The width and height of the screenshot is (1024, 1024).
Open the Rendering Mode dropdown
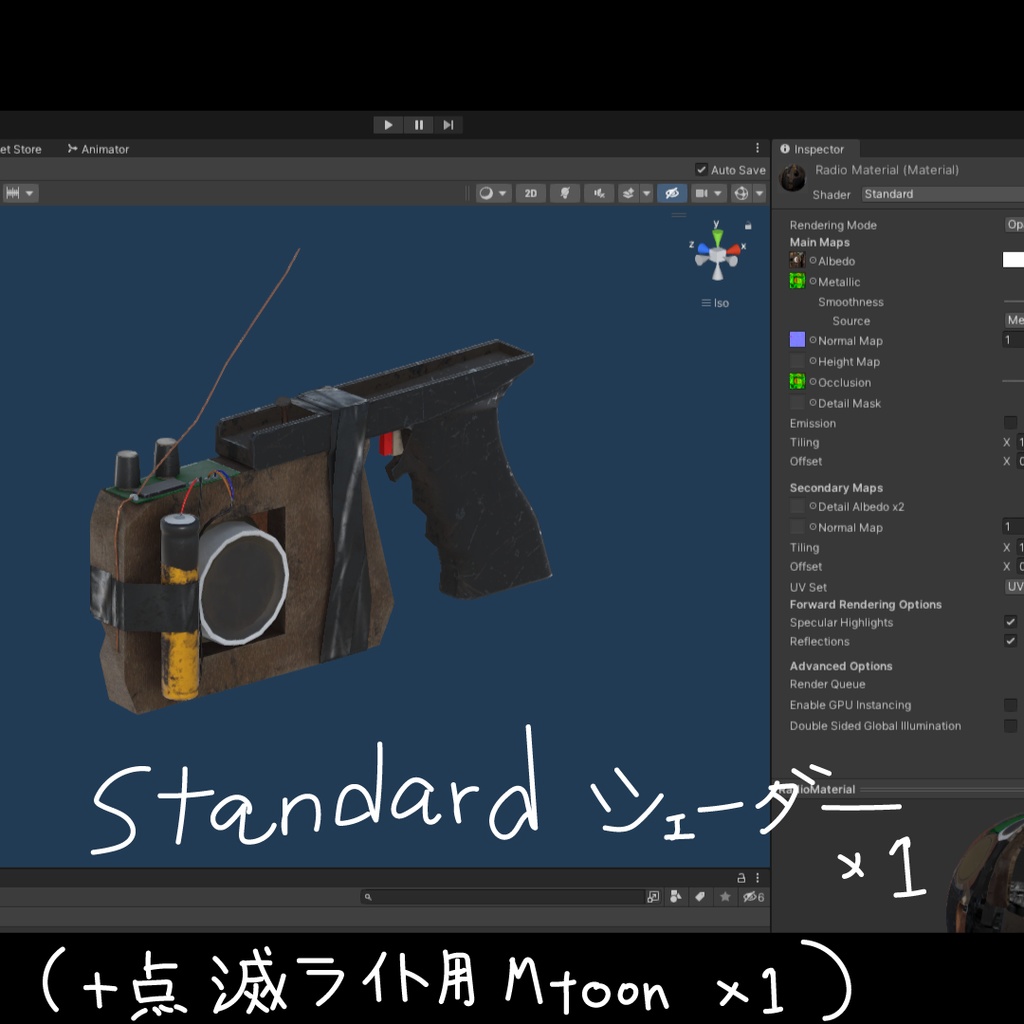(x=1014, y=225)
